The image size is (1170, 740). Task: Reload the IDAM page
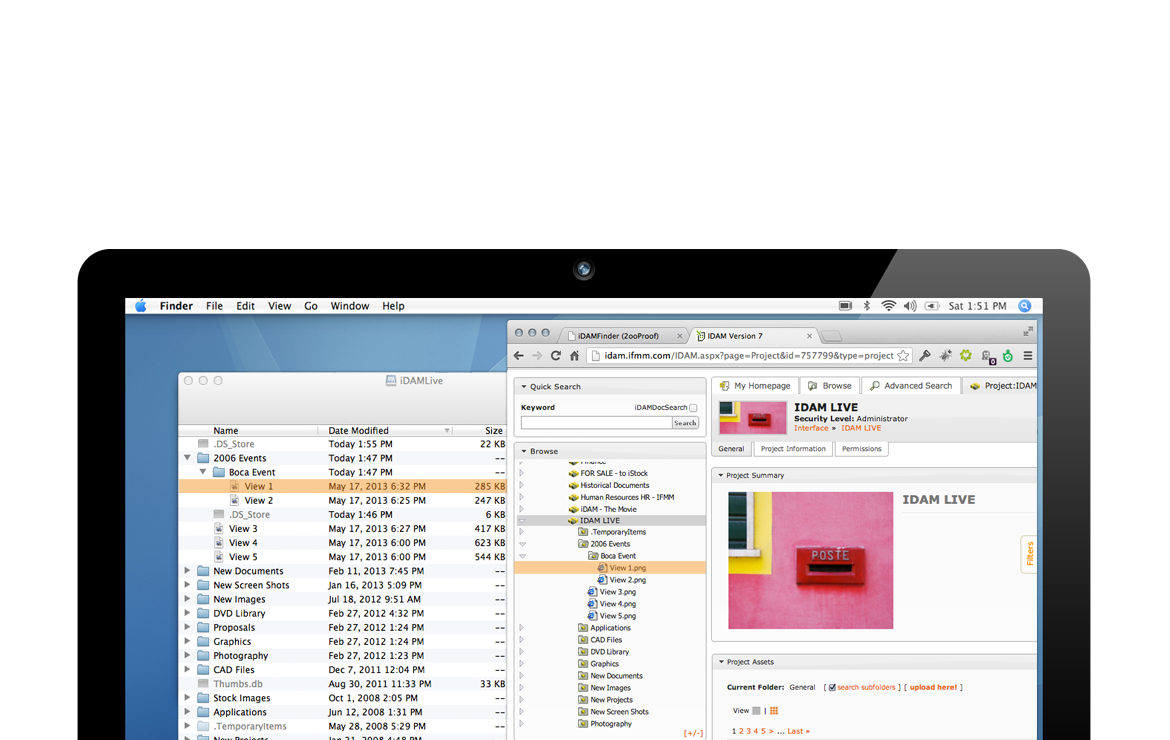point(556,356)
